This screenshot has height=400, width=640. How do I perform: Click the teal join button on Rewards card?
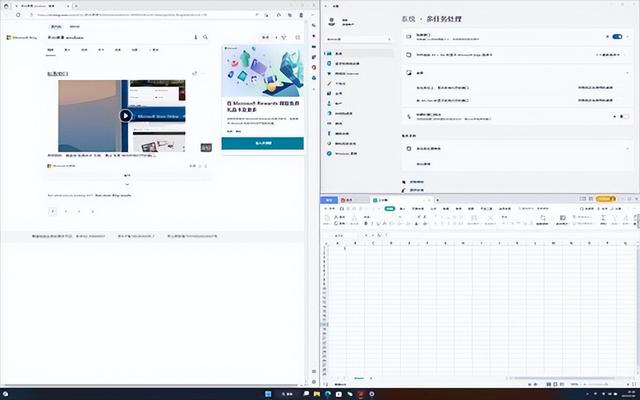(x=262, y=143)
